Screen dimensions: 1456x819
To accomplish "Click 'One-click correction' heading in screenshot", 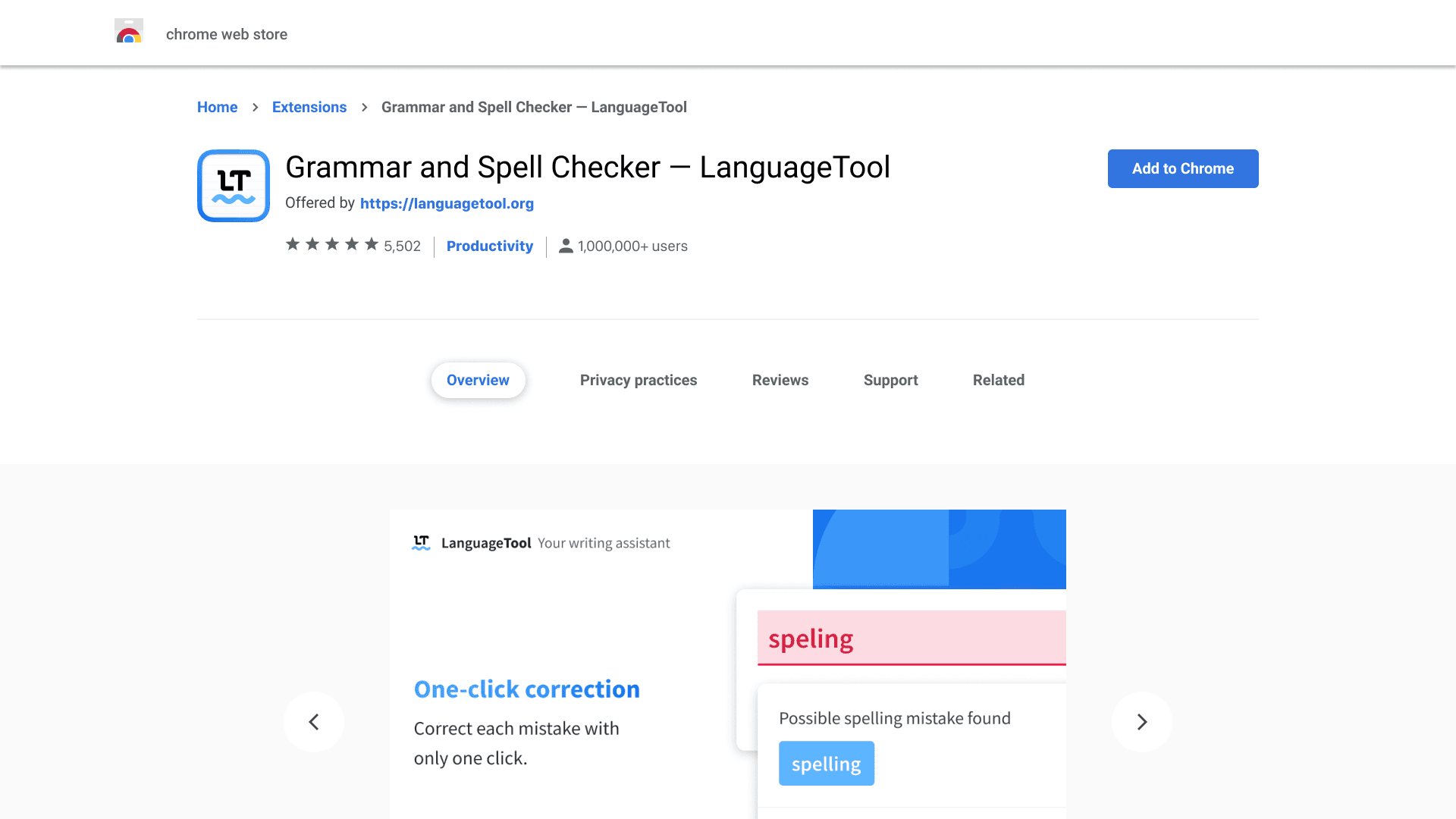I will 527,689.
